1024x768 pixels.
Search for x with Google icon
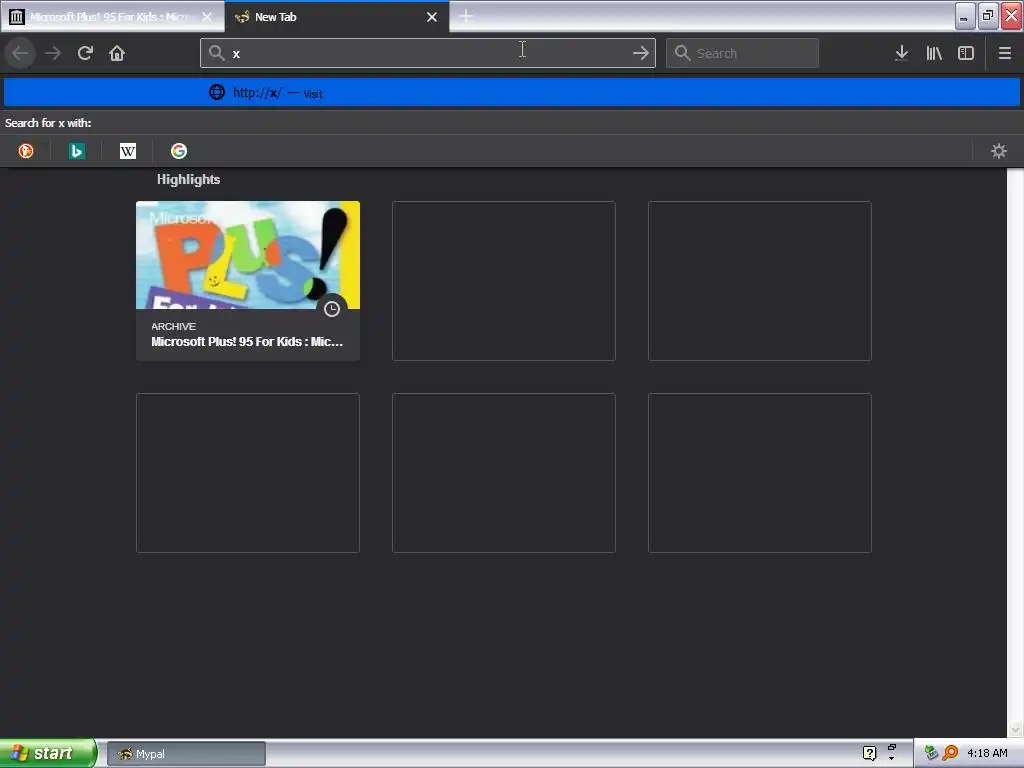(179, 152)
